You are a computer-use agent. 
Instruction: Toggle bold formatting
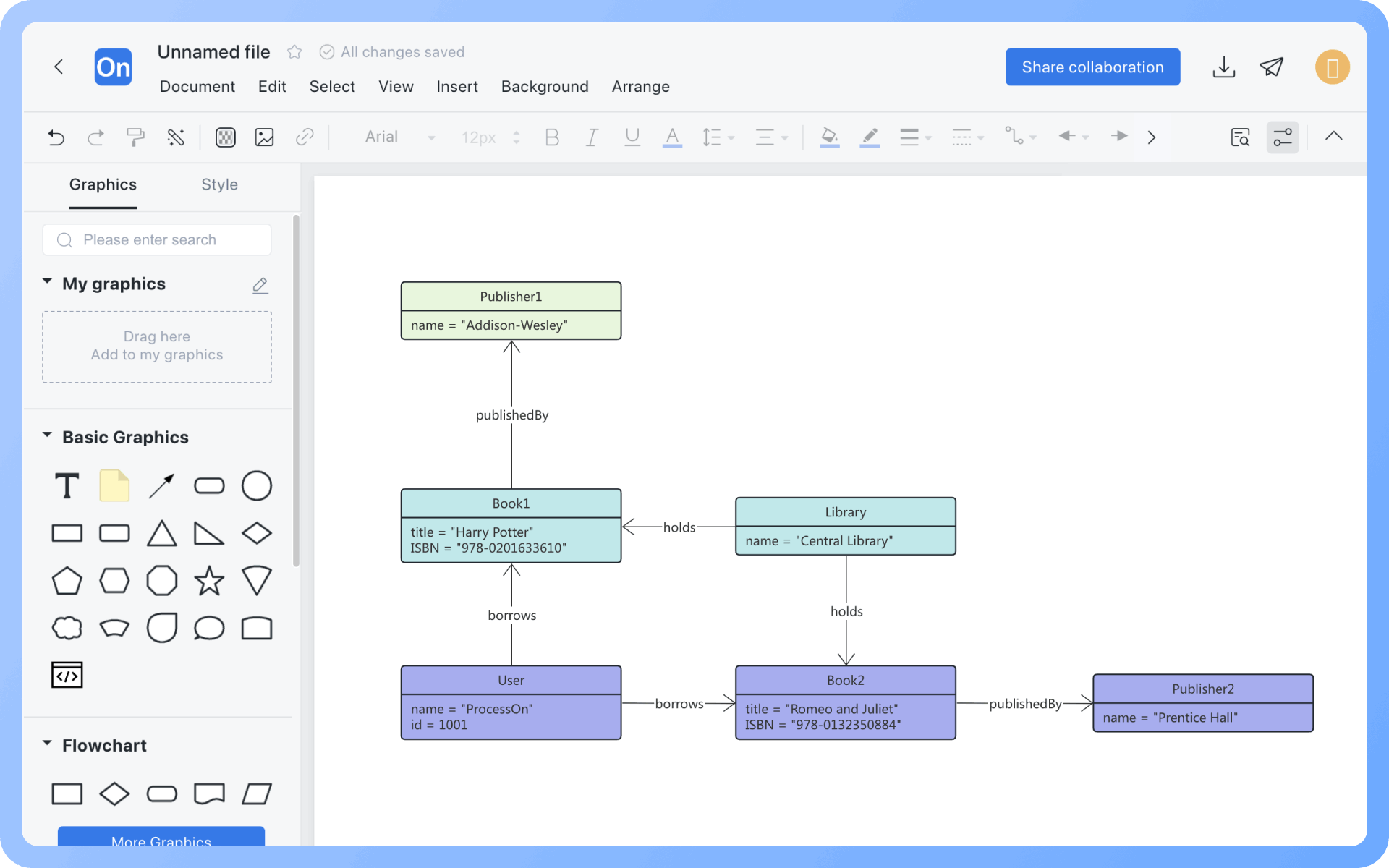click(x=552, y=137)
